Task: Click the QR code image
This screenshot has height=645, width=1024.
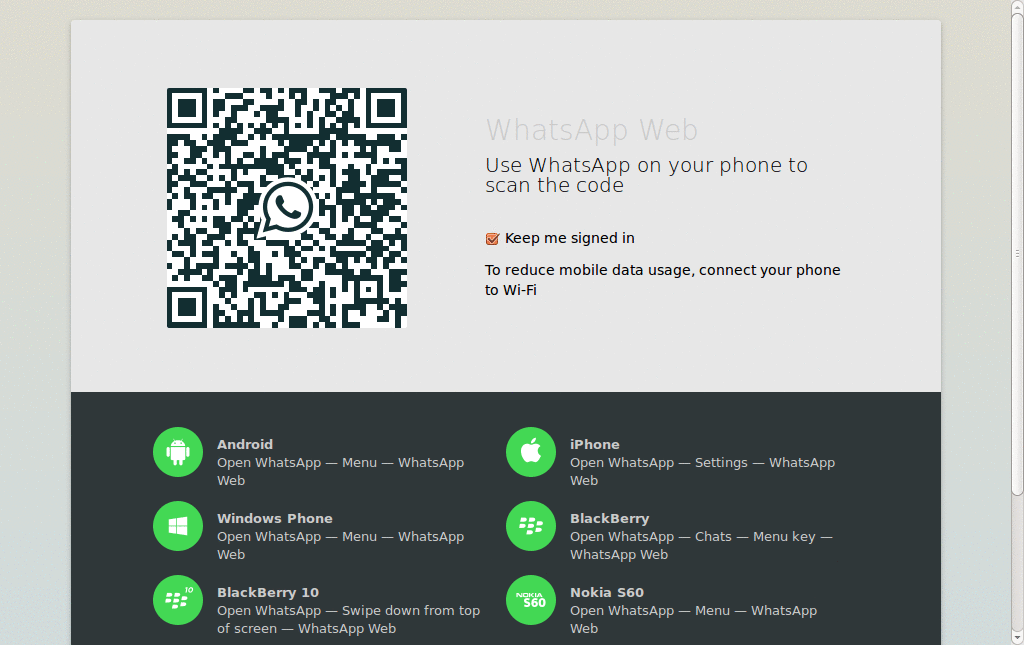Action: pyautogui.click(x=287, y=208)
